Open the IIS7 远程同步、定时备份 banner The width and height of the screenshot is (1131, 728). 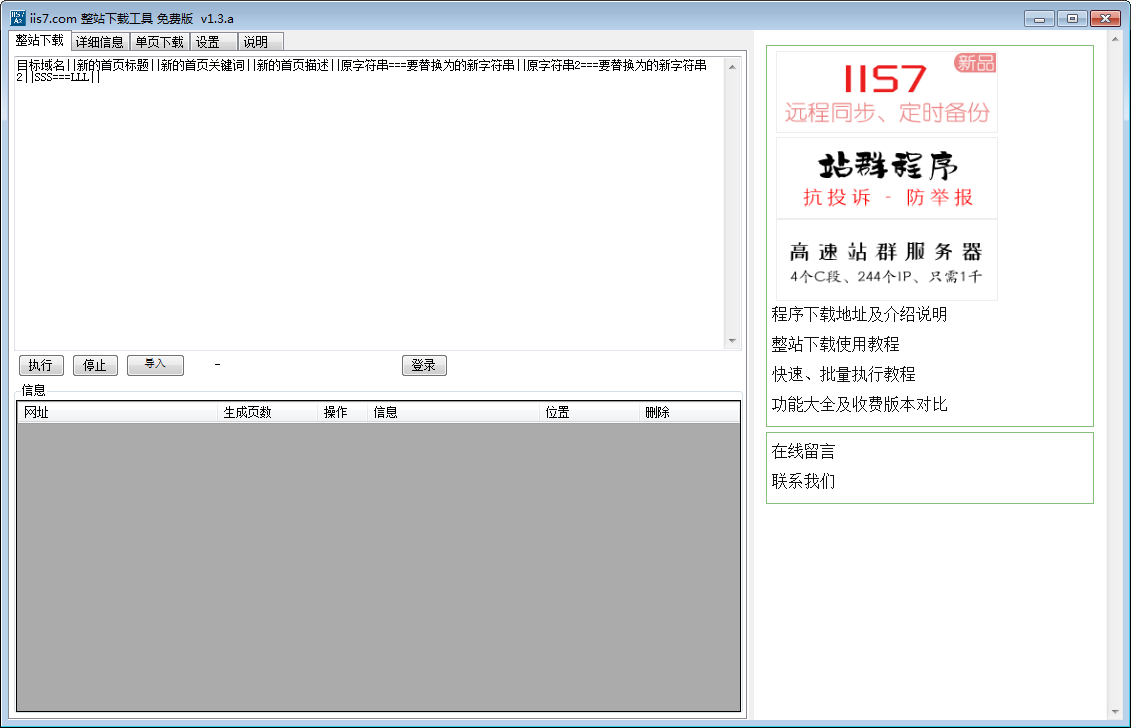click(886, 92)
